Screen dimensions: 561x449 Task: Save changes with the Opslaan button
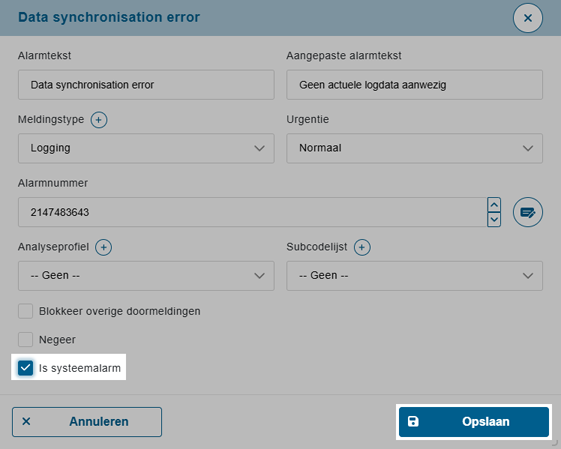pos(474,422)
